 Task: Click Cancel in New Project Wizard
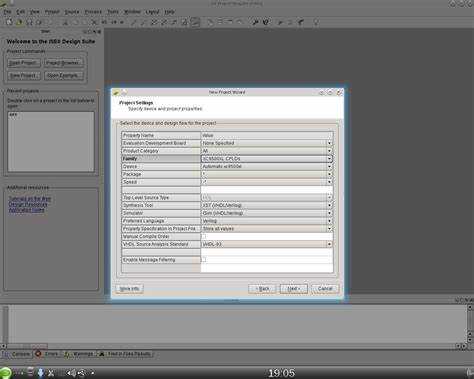click(325, 289)
